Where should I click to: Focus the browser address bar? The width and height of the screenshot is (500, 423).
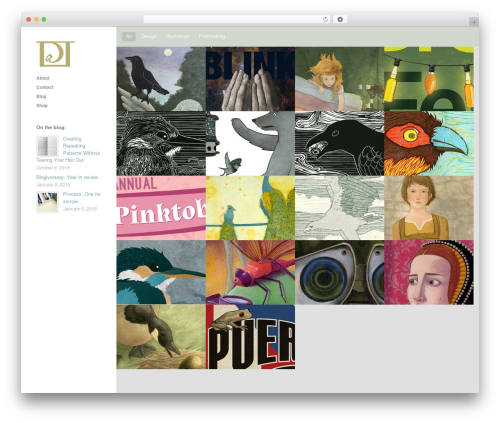(x=236, y=19)
